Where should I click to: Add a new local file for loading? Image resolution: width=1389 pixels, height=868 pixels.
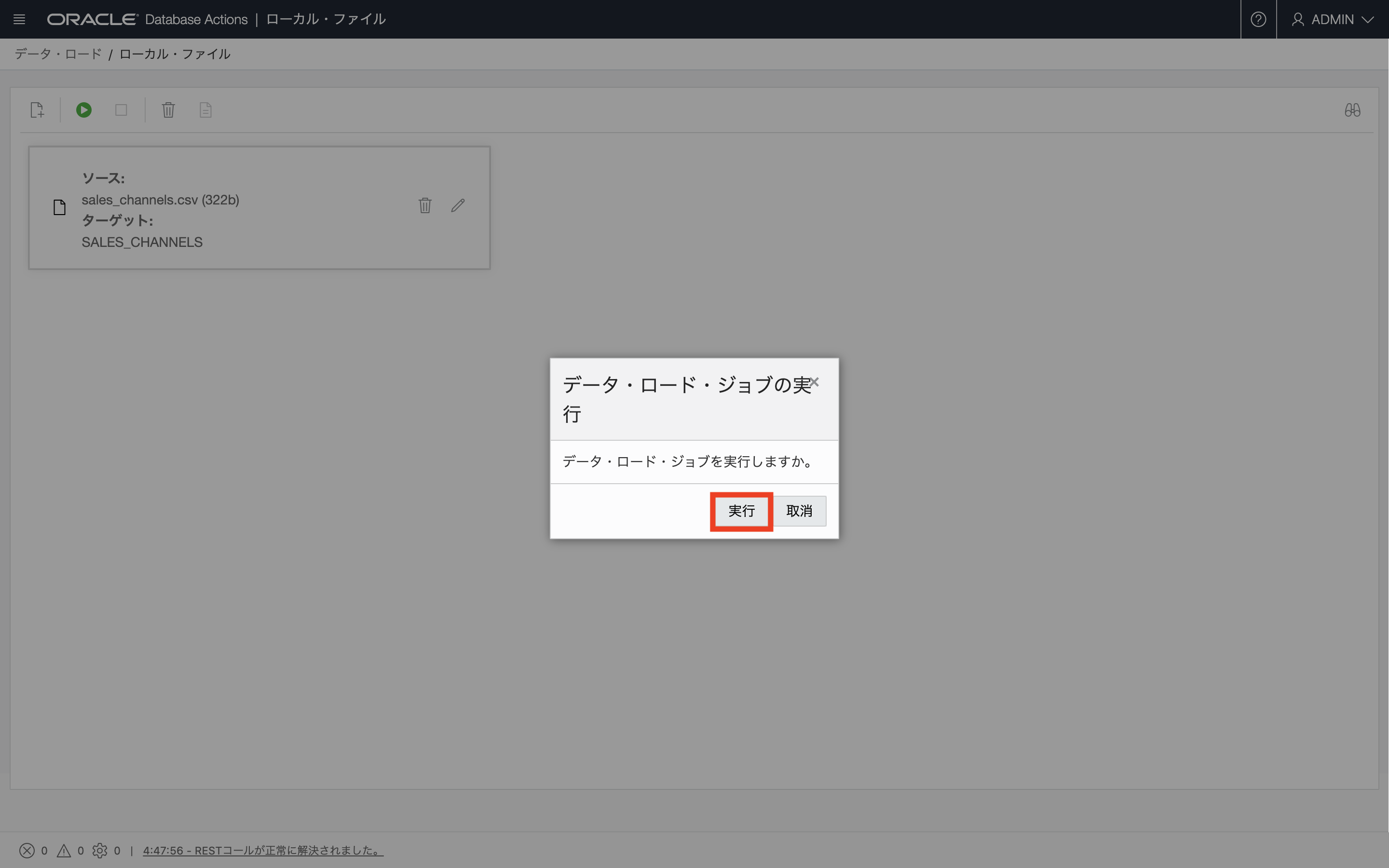(x=37, y=109)
